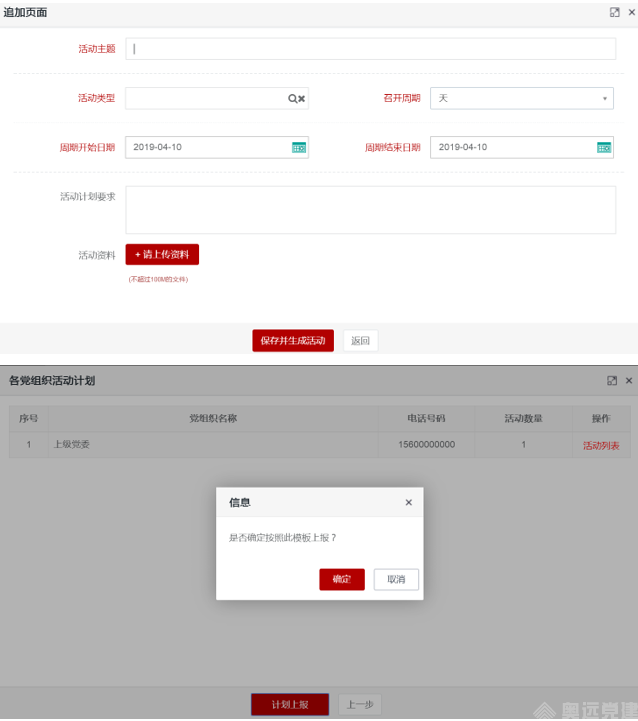Select the phone number 15600000000 cell

click(426, 445)
